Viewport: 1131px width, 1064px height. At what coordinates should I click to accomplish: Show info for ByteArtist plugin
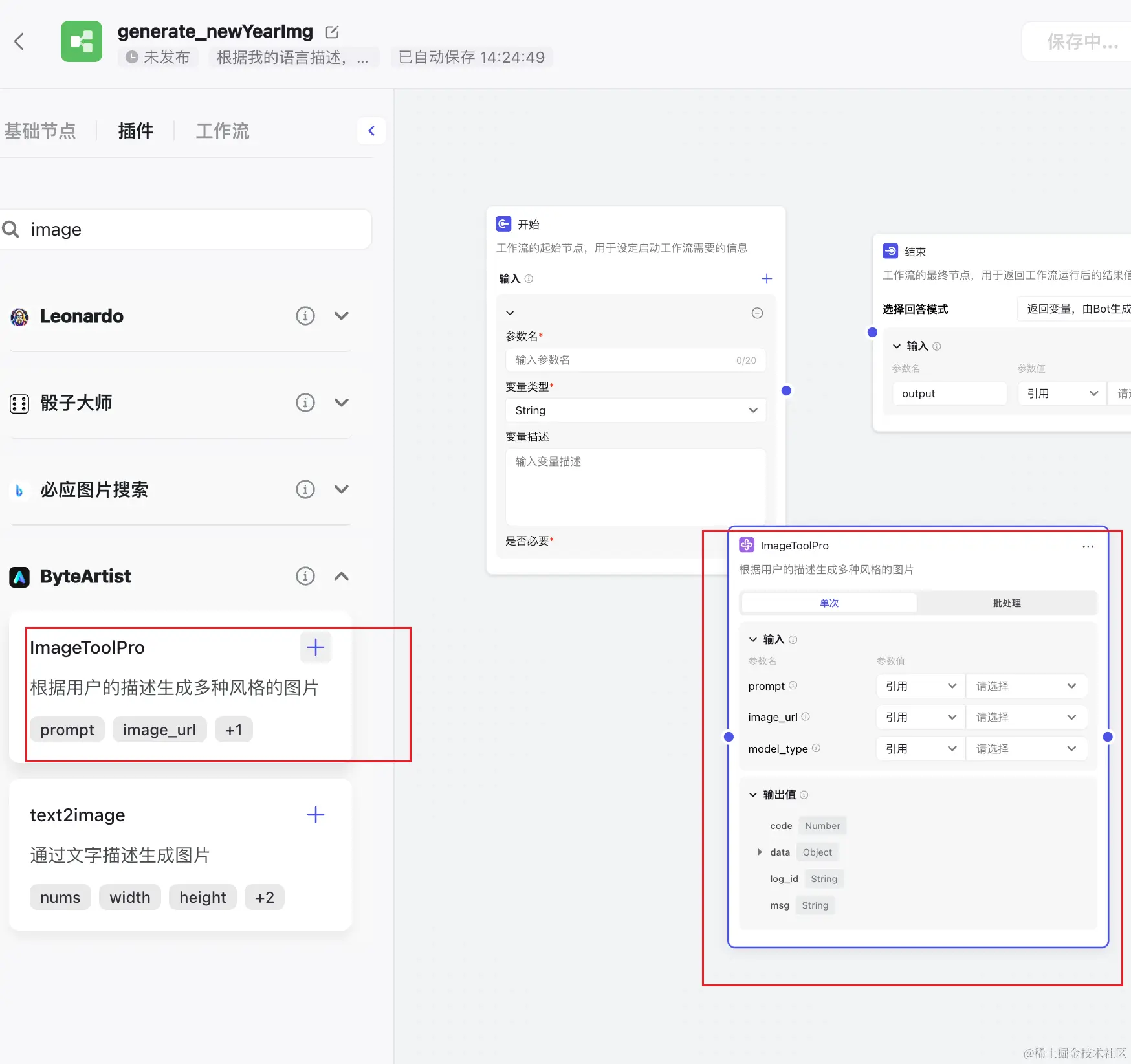305,576
